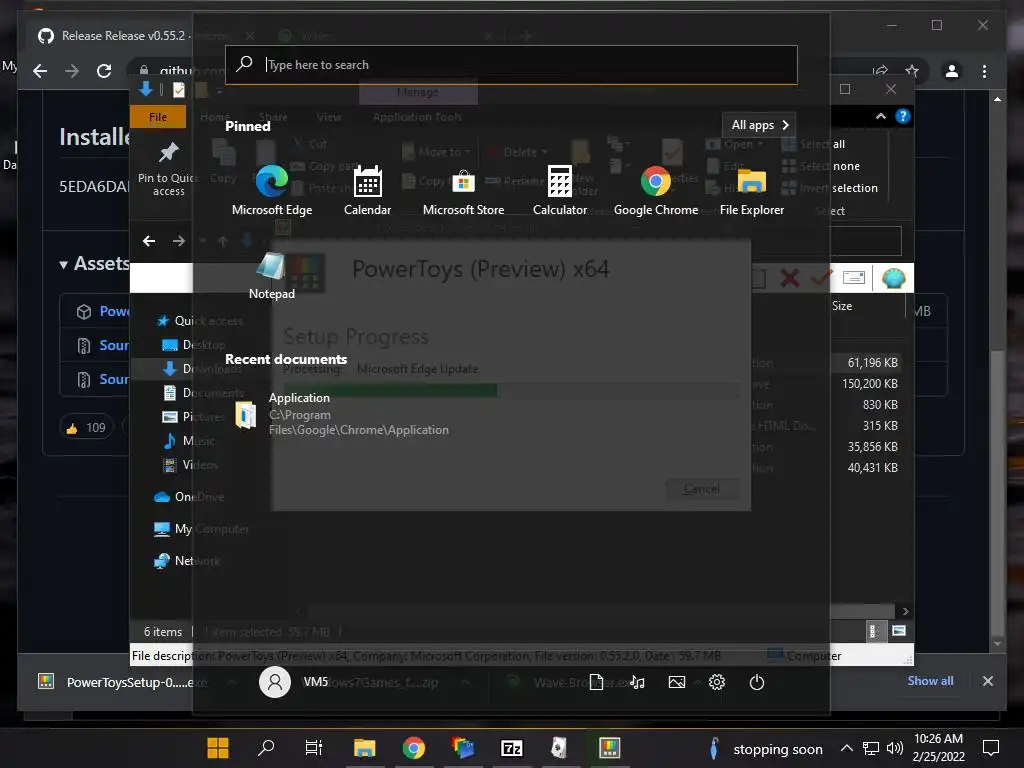Open PowerToysSetup download item in Chrome
Viewport: 1024px width, 768px height.
pos(124,682)
